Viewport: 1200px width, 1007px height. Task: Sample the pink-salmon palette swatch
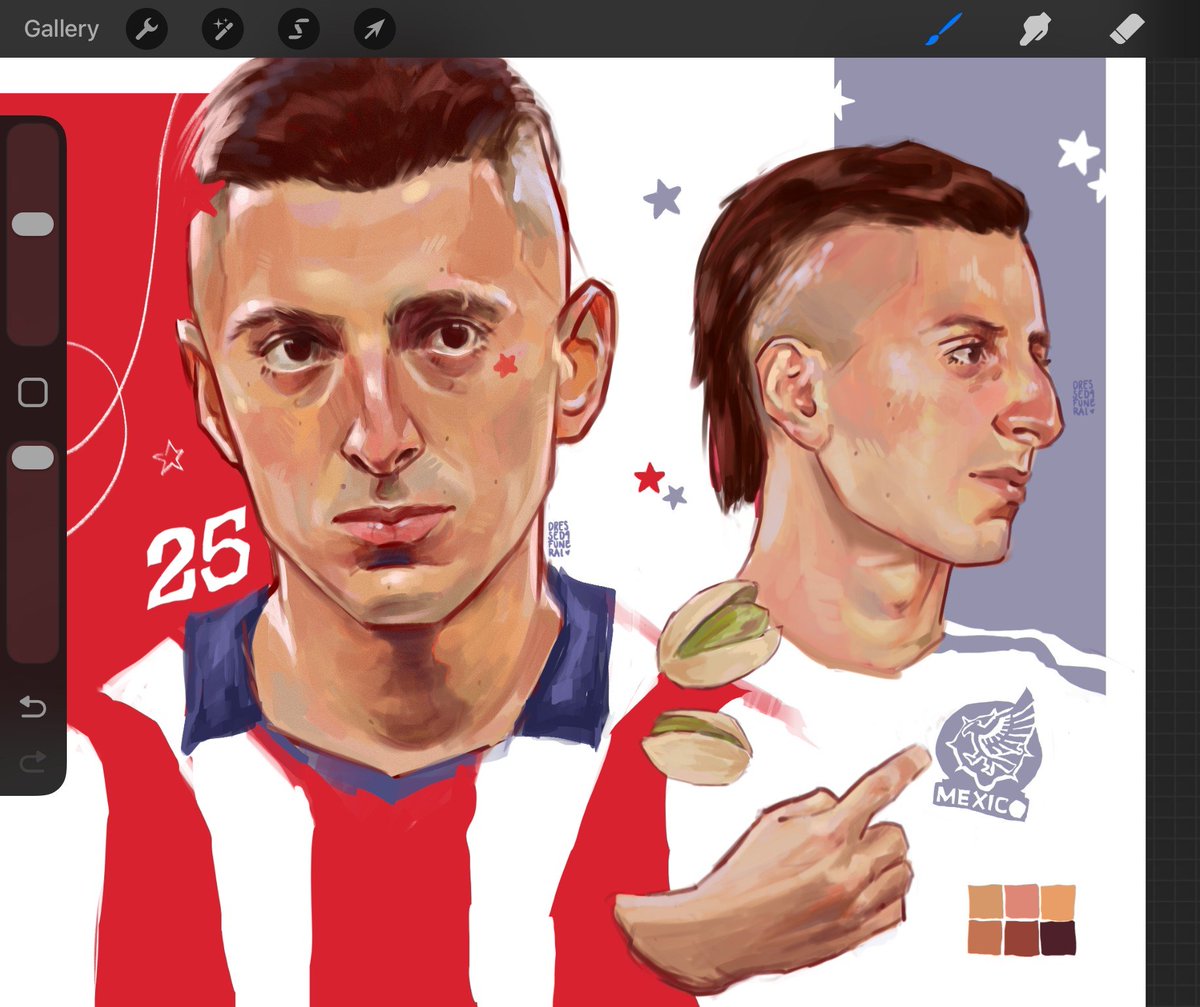click(1021, 901)
